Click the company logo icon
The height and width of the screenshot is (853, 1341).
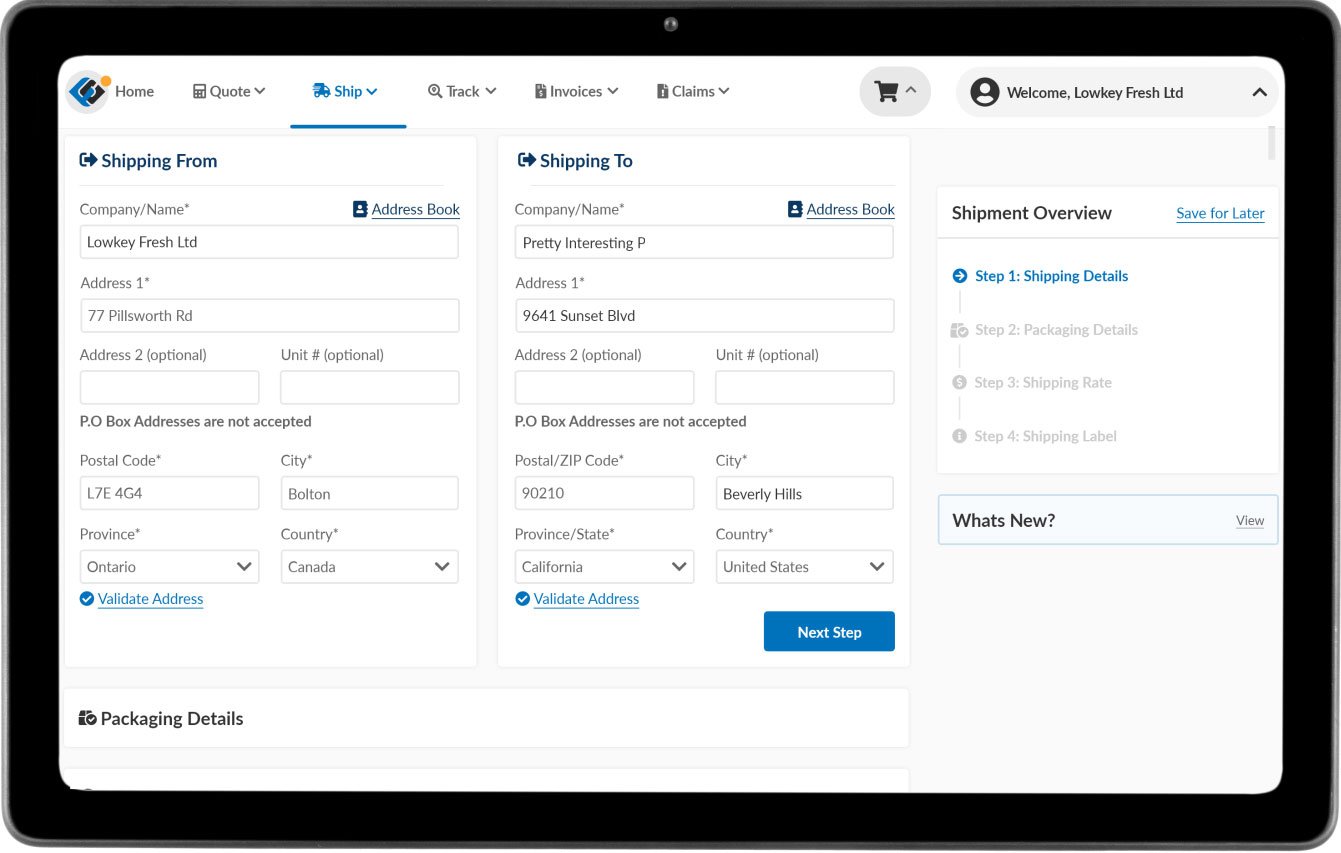click(x=88, y=91)
